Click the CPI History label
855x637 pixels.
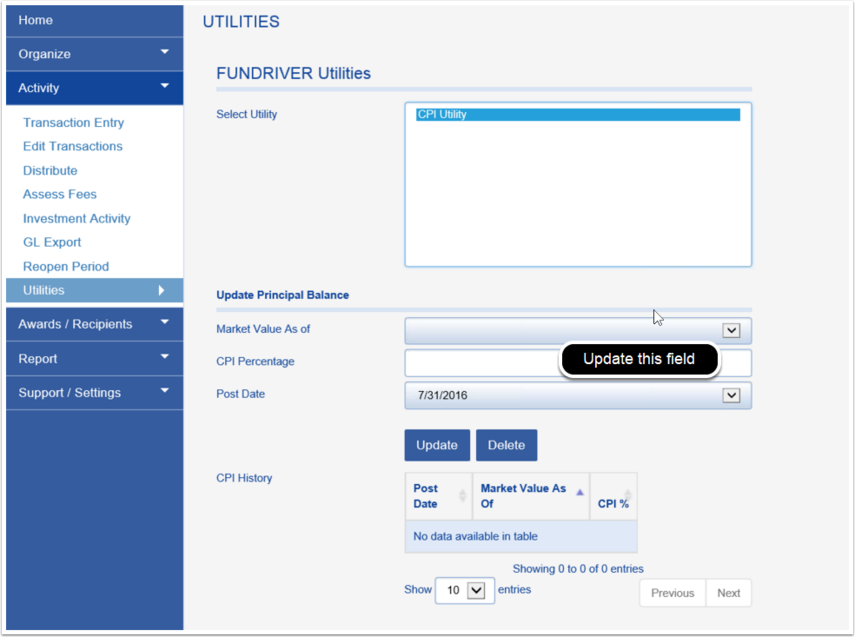[244, 478]
